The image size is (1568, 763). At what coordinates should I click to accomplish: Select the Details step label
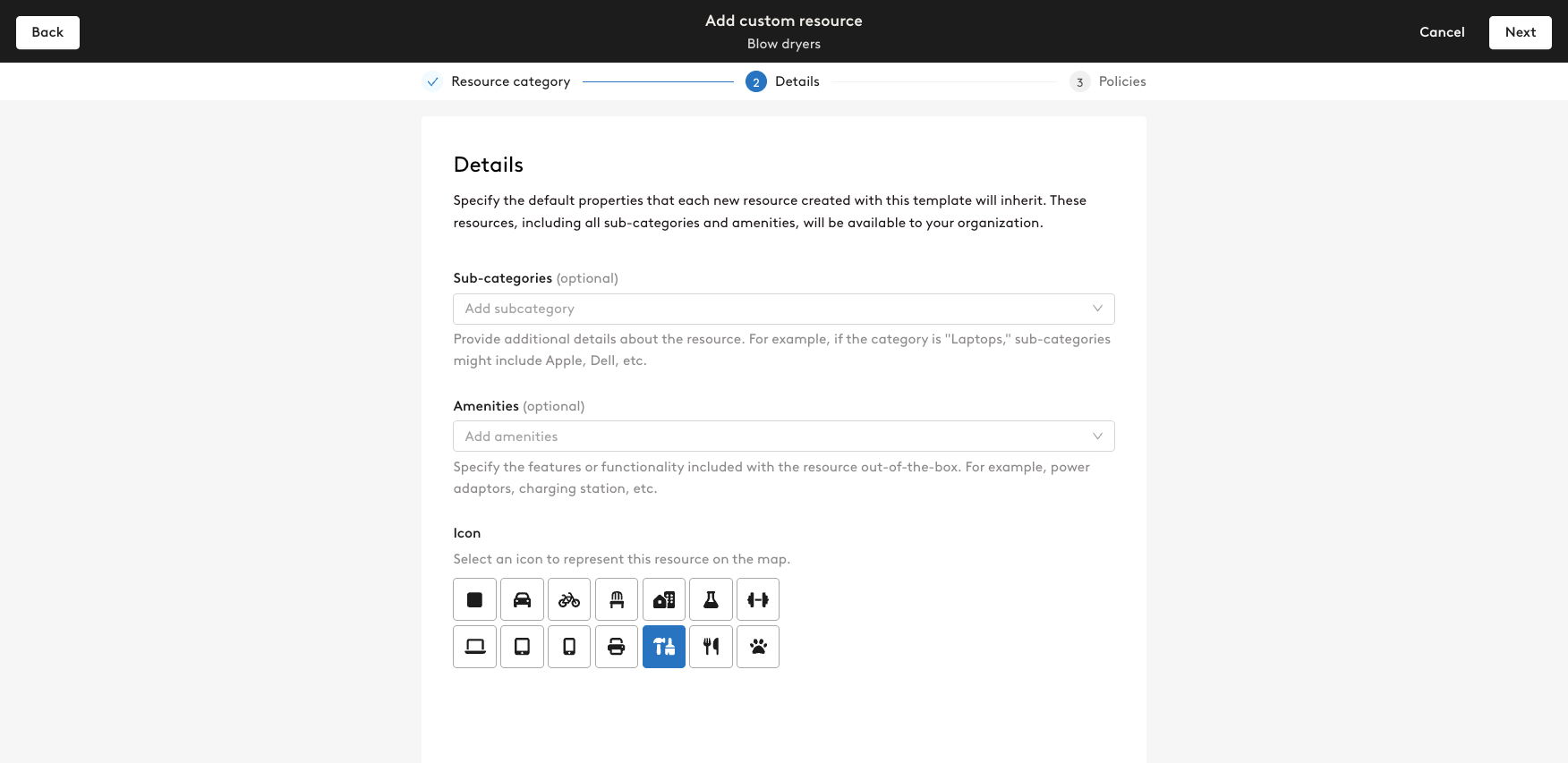pyautogui.click(x=797, y=81)
